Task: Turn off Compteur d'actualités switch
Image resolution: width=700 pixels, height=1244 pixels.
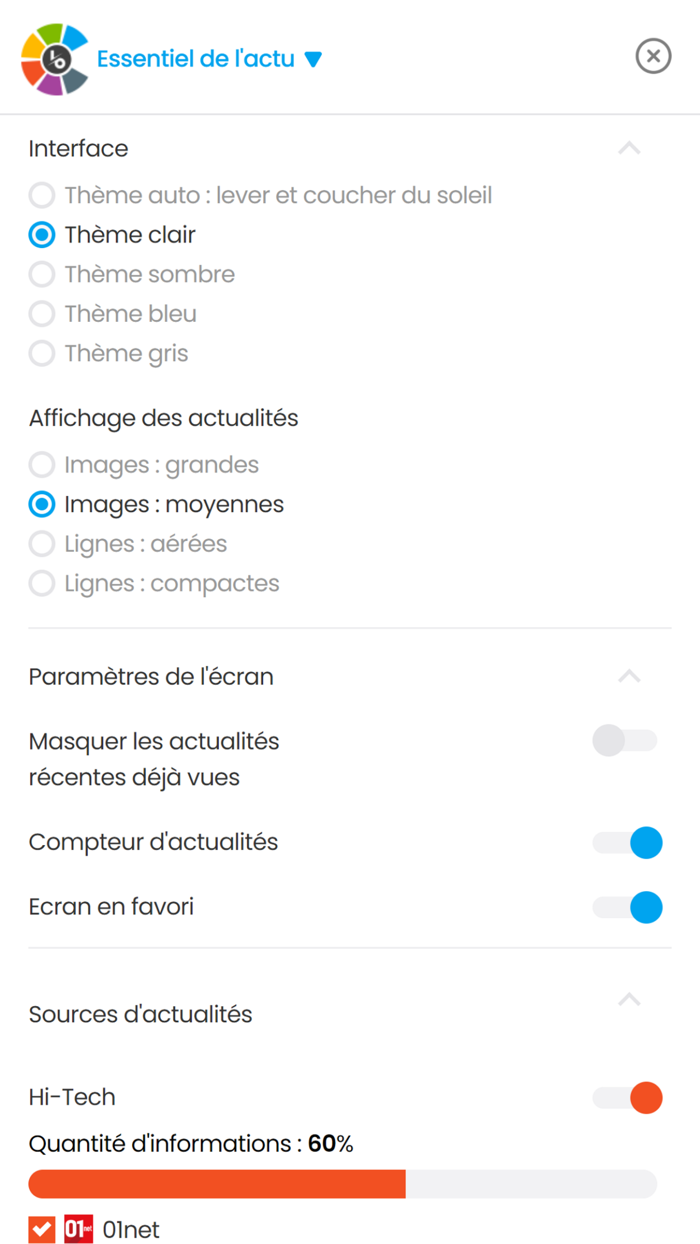Action: 628,843
